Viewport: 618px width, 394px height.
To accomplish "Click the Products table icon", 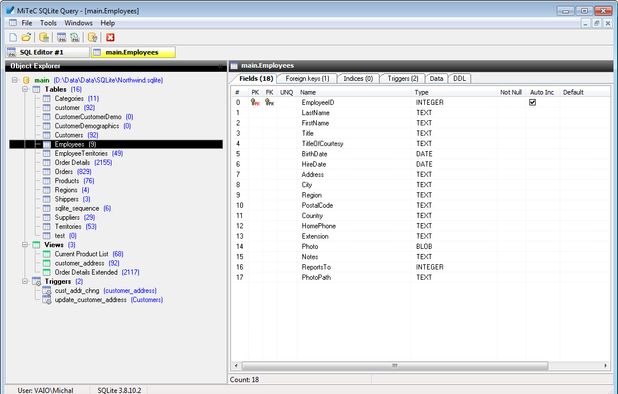I will (x=47, y=181).
